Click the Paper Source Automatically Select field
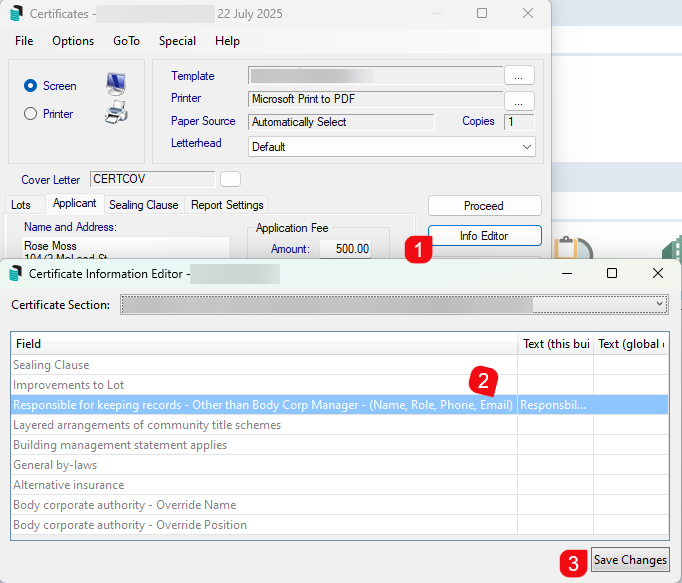The width and height of the screenshot is (682, 583). pos(341,122)
